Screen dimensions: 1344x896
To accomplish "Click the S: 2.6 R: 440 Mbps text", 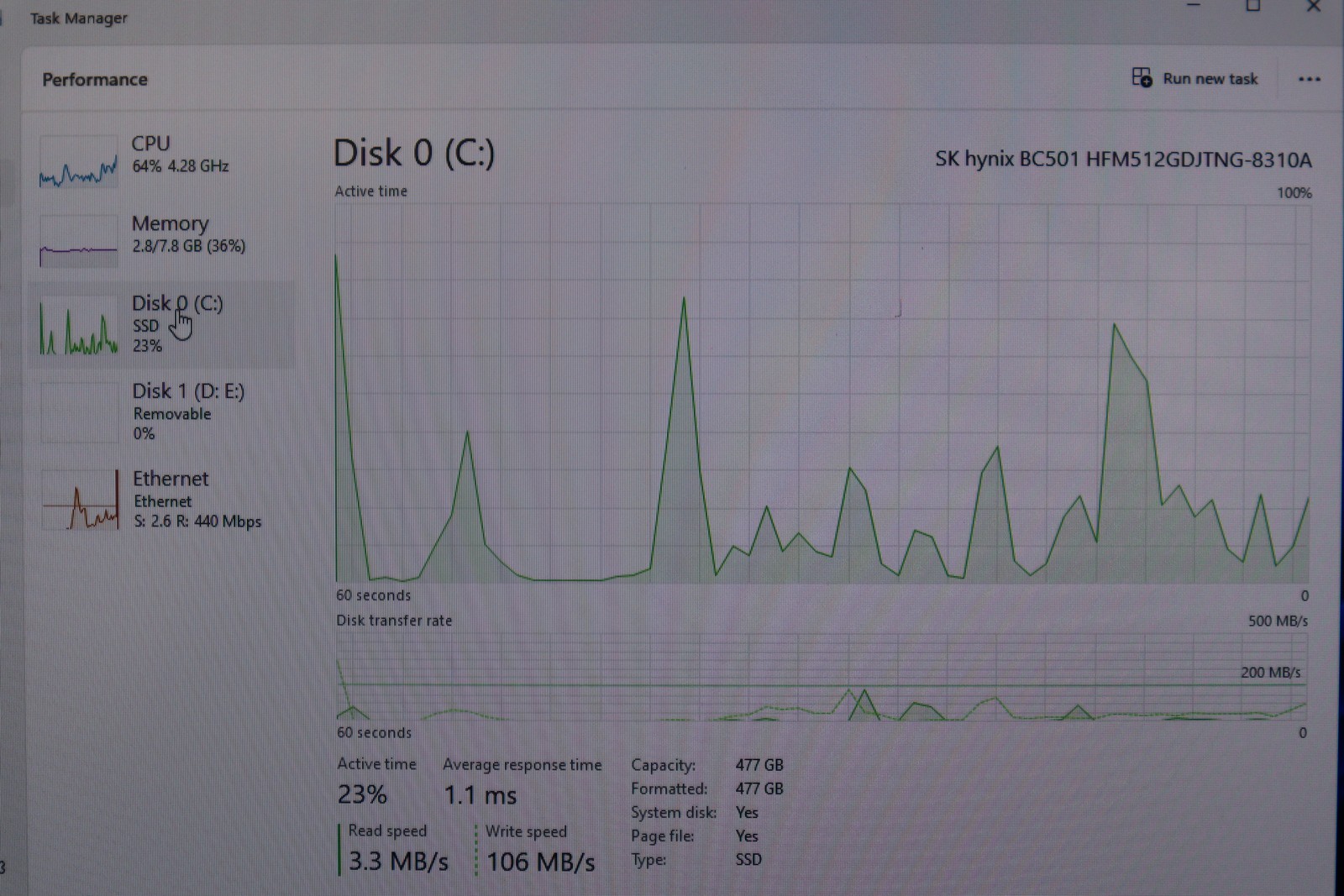I will (198, 521).
